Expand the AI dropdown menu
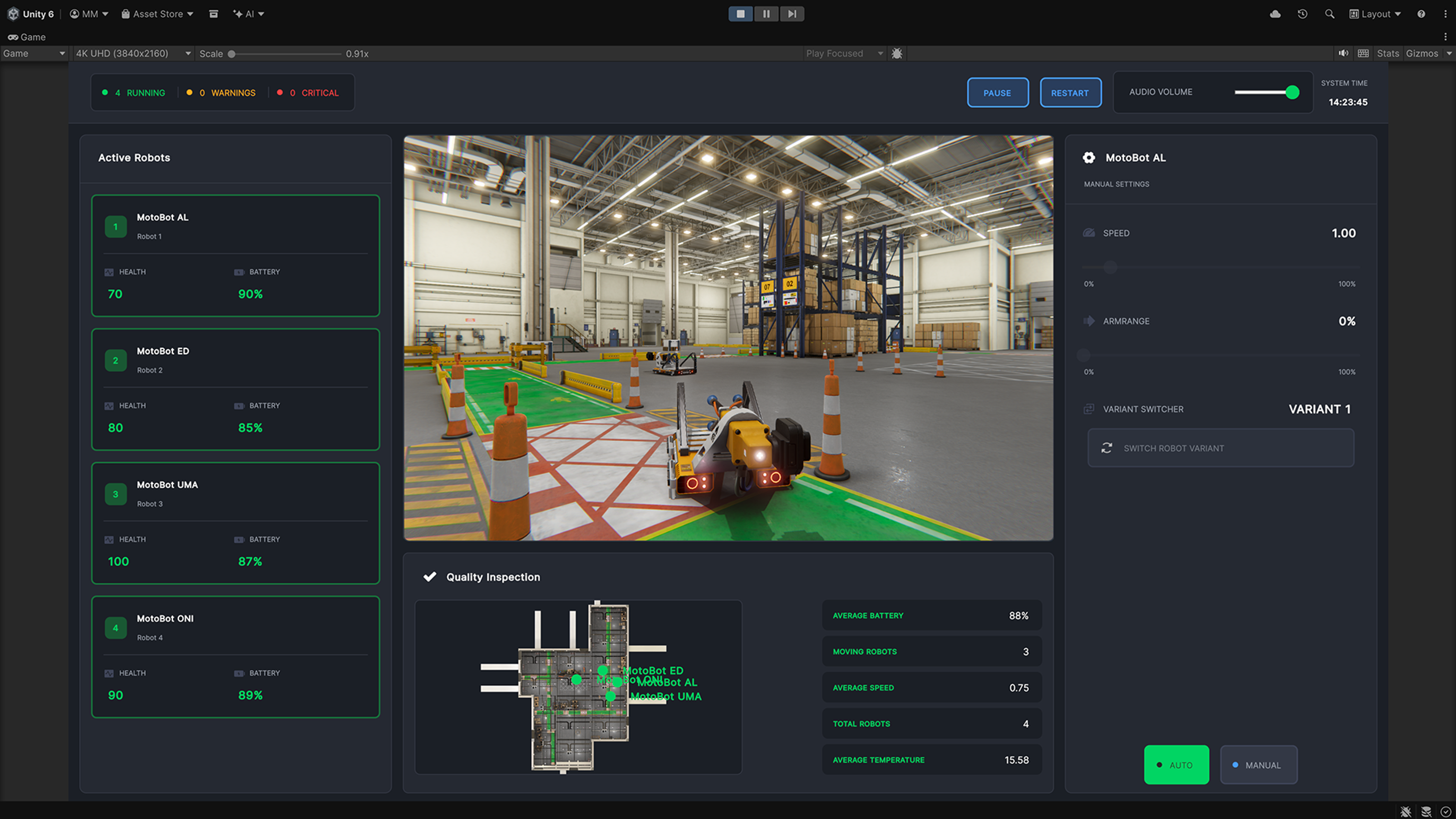 coord(248,14)
